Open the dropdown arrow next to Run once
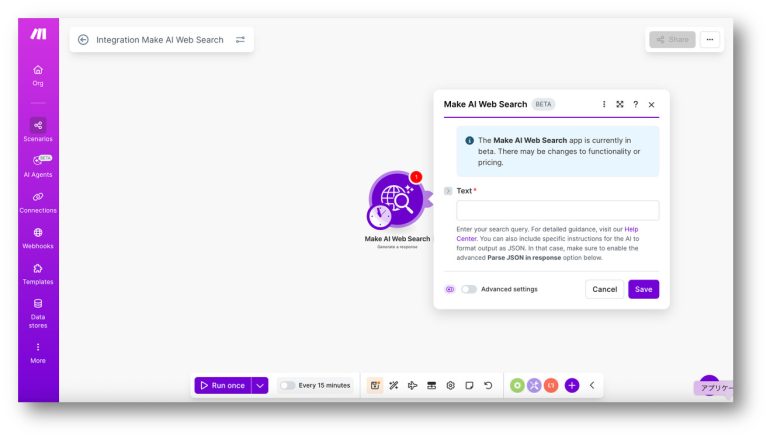Image resolution: width=770 pixels, height=439 pixels. coord(260,385)
